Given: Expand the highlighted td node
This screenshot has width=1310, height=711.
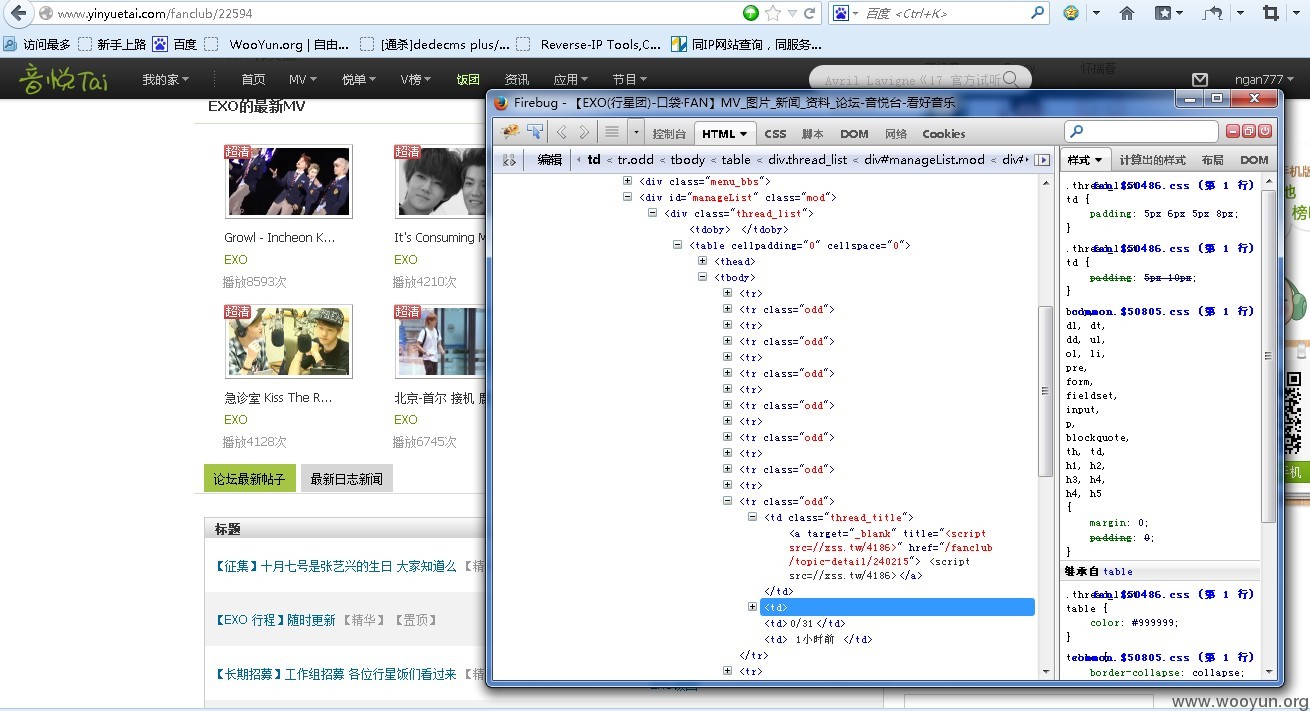Looking at the screenshot, I should click(x=753, y=607).
